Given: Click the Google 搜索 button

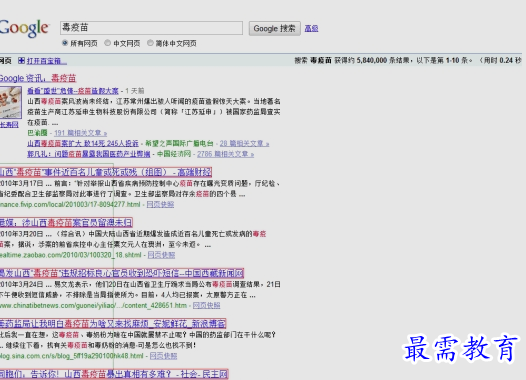Looking at the screenshot, I should pos(274,28).
